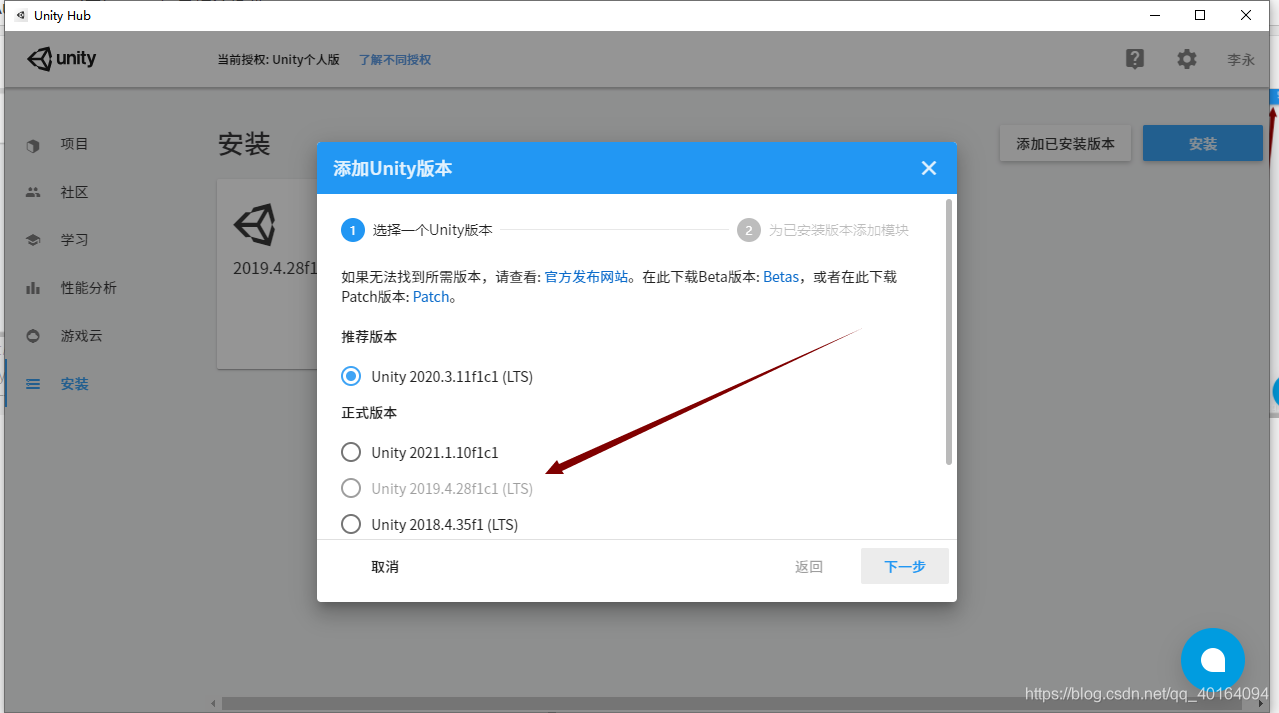
Task: Click 返回 button in dialog
Action: (809, 567)
